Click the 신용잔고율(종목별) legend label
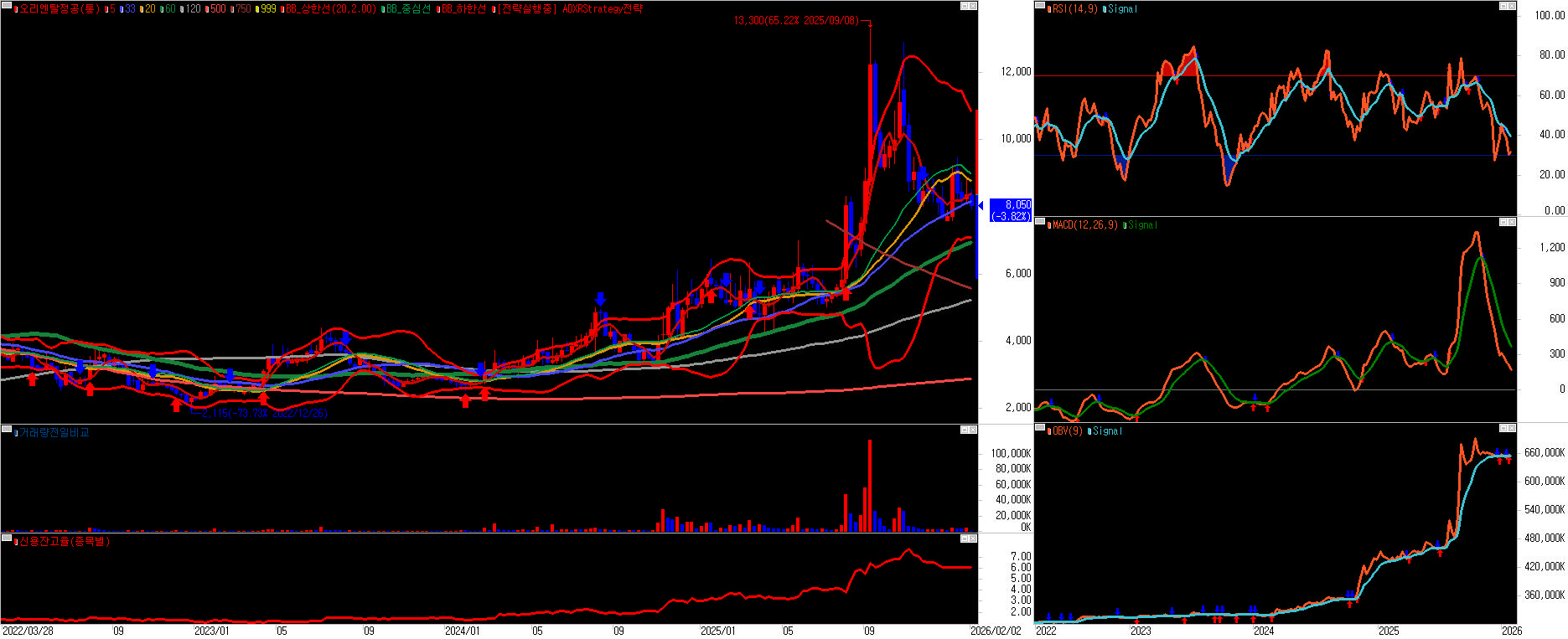Image resolution: width=1568 pixels, height=639 pixels. pos(65,541)
